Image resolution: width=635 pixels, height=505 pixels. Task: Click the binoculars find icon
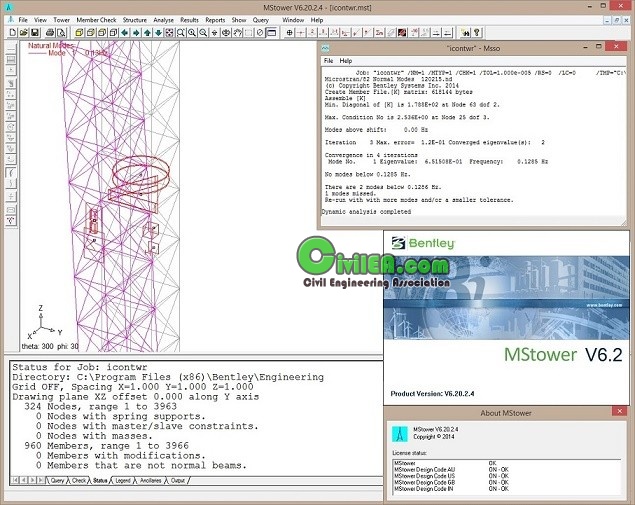pyautogui.click(x=465, y=33)
